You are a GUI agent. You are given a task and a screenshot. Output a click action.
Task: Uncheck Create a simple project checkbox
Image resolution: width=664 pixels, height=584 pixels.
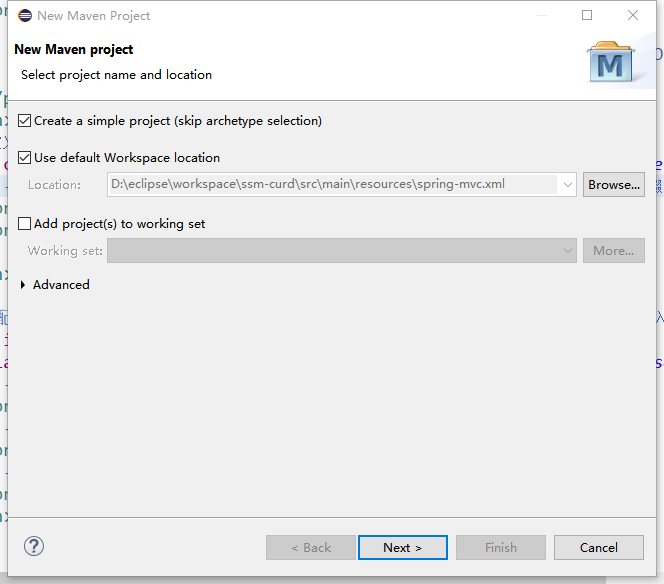coord(25,121)
